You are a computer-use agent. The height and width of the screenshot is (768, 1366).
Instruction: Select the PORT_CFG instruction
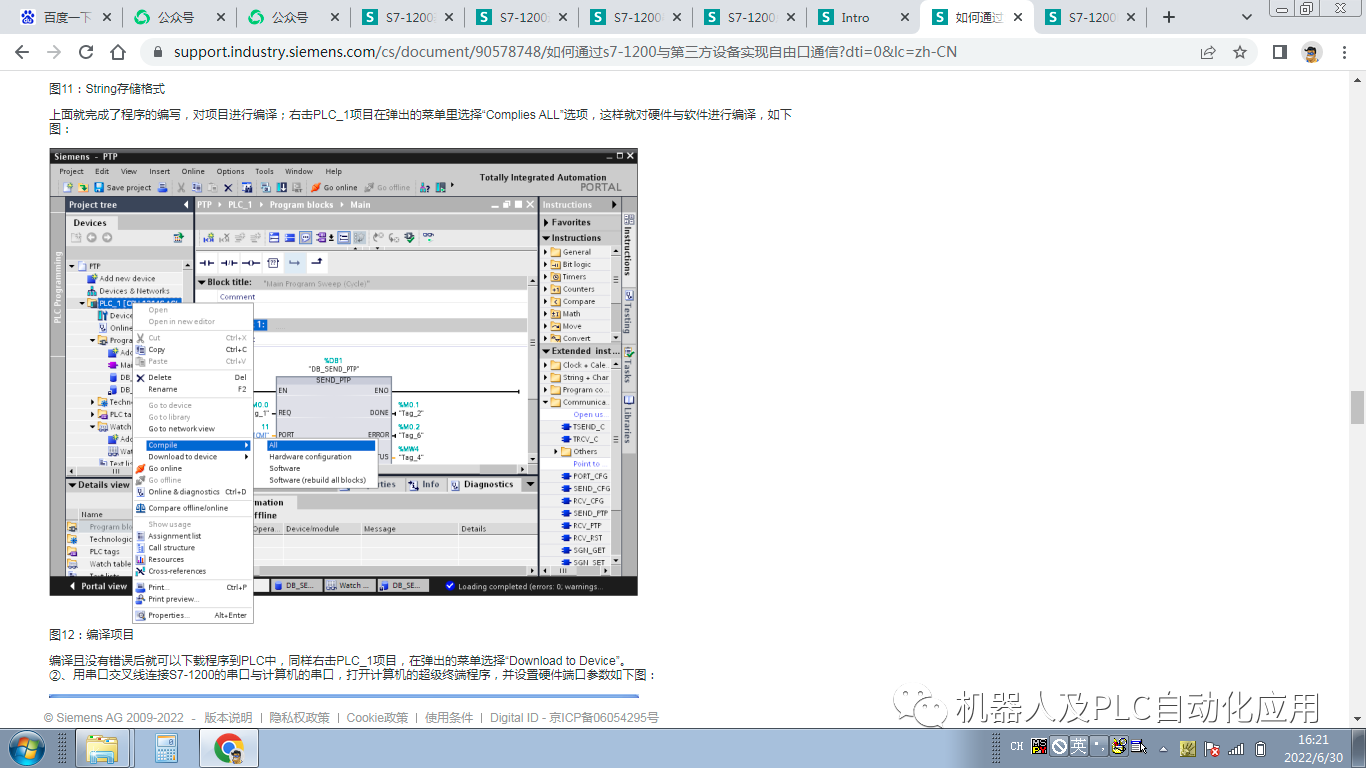pyautogui.click(x=584, y=476)
